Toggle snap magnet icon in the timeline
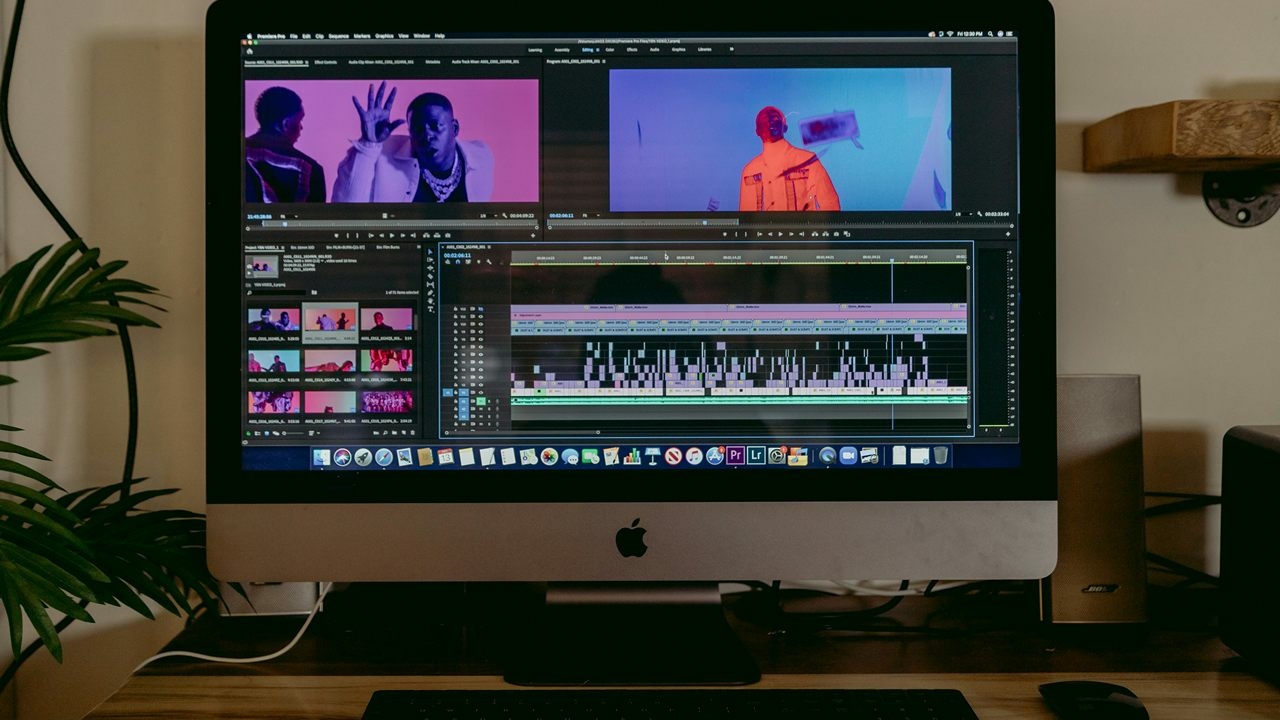 pyautogui.click(x=457, y=262)
